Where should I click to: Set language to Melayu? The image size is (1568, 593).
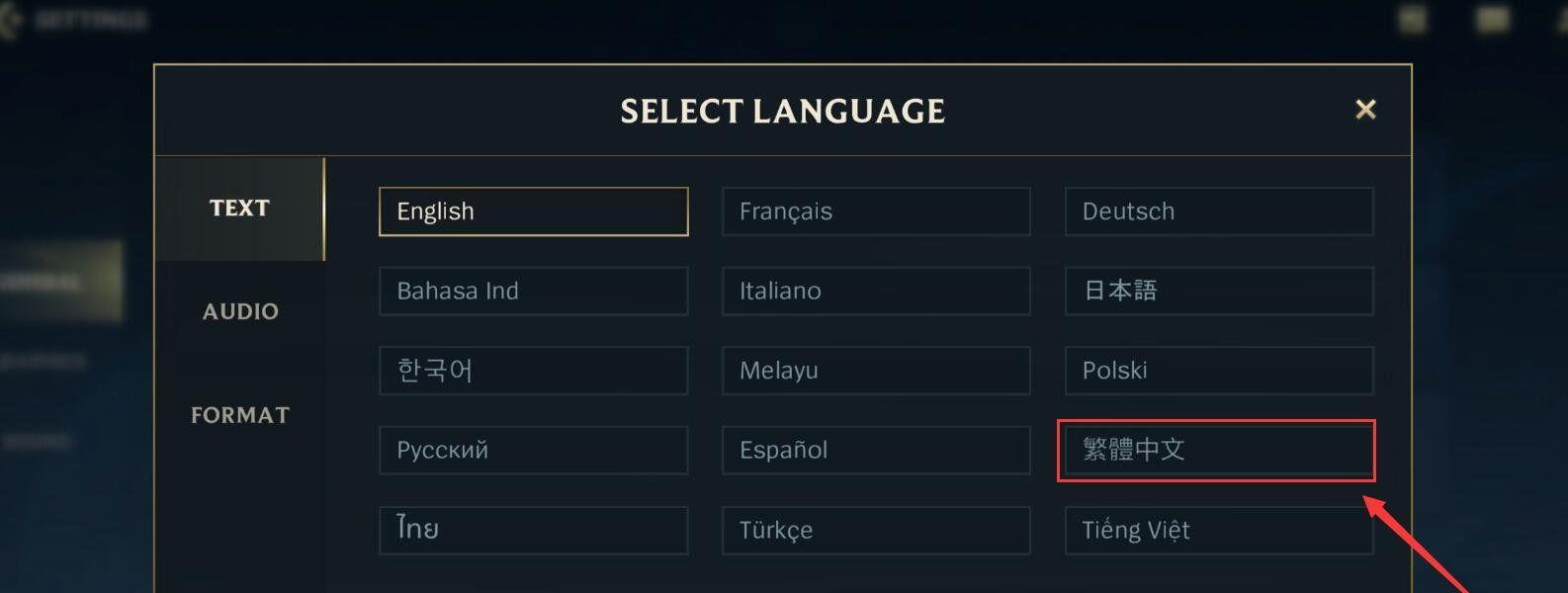click(x=876, y=371)
